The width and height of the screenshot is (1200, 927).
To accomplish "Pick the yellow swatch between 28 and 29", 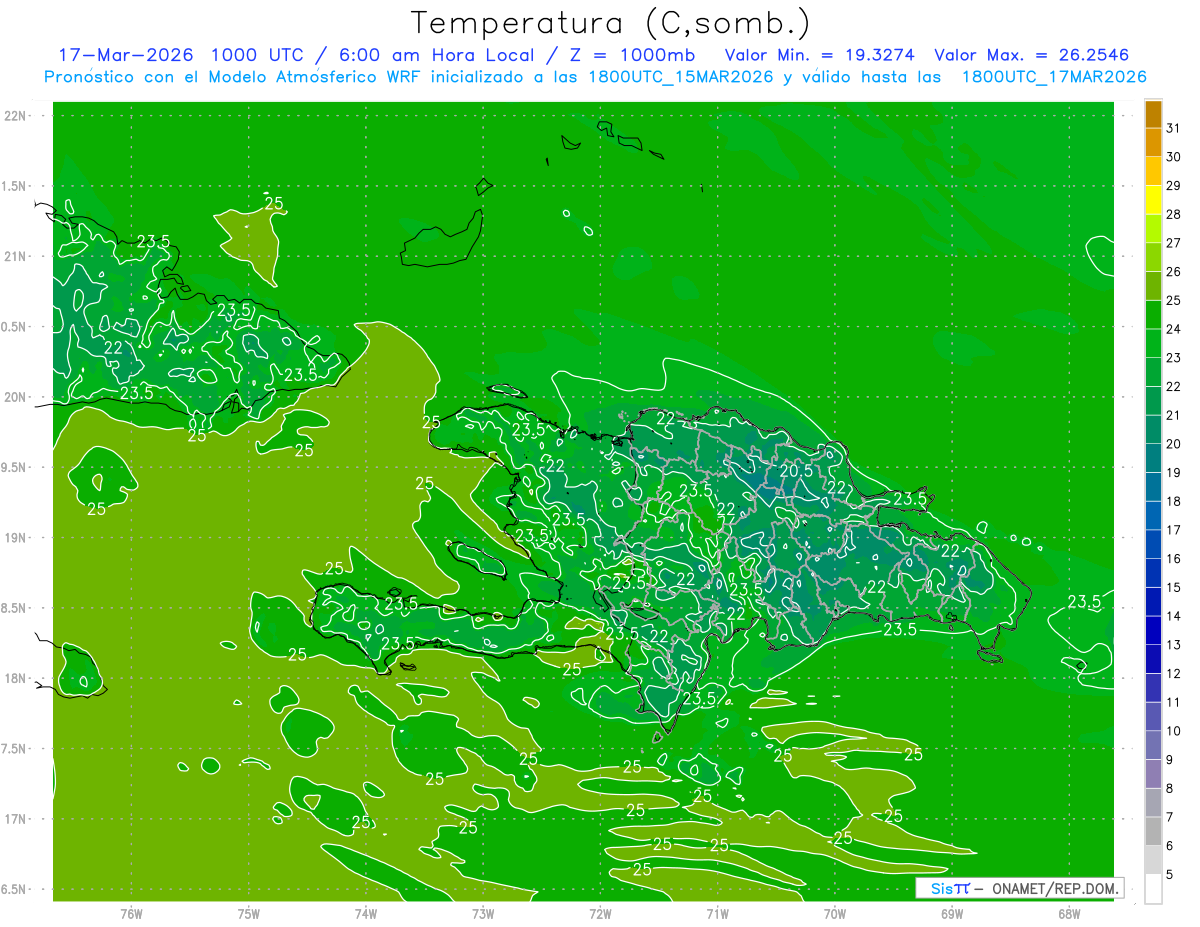I will pos(1153,200).
